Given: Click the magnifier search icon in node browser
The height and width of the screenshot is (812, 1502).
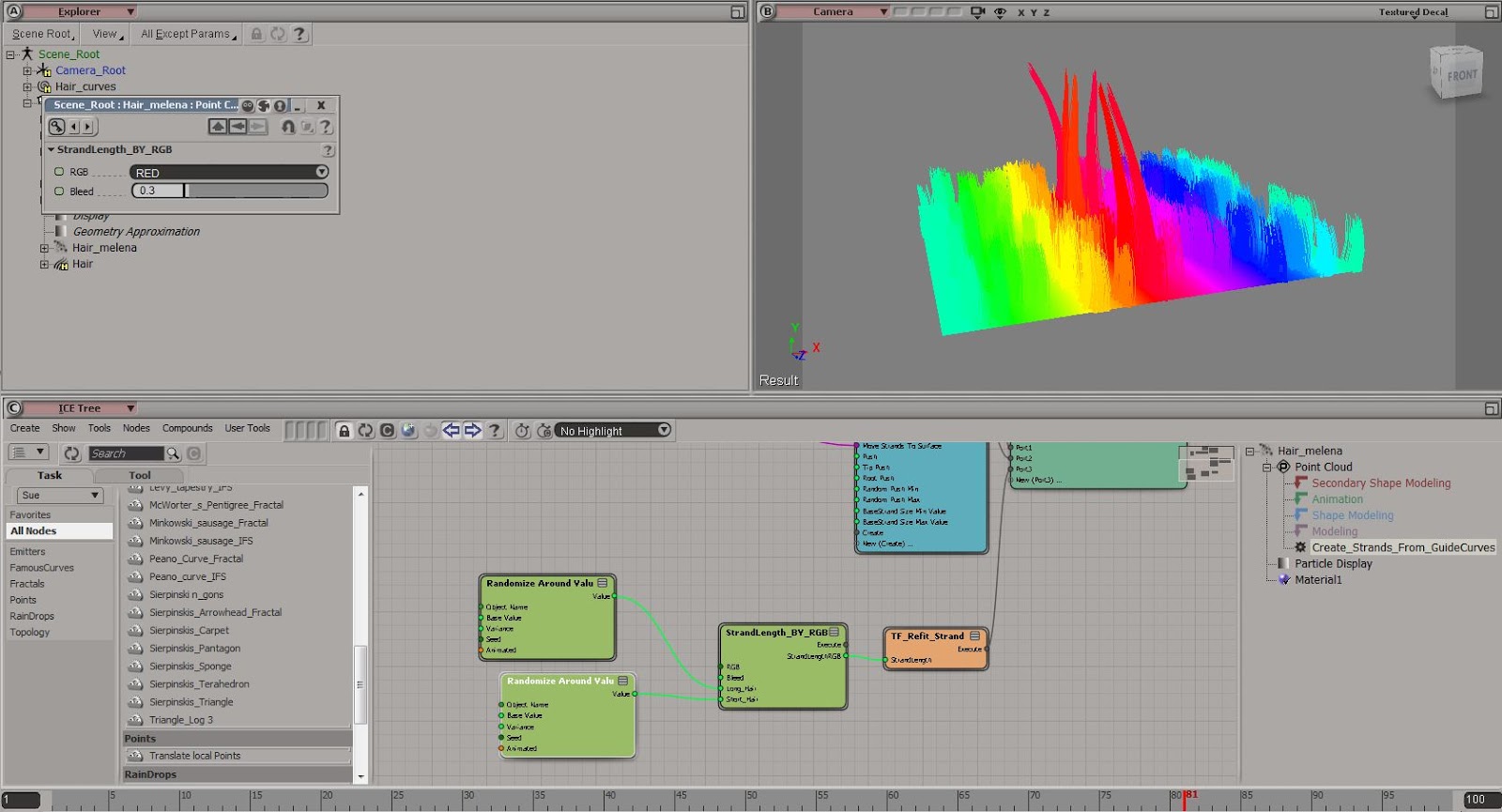Looking at the screenshot, I should pos(173,453).
